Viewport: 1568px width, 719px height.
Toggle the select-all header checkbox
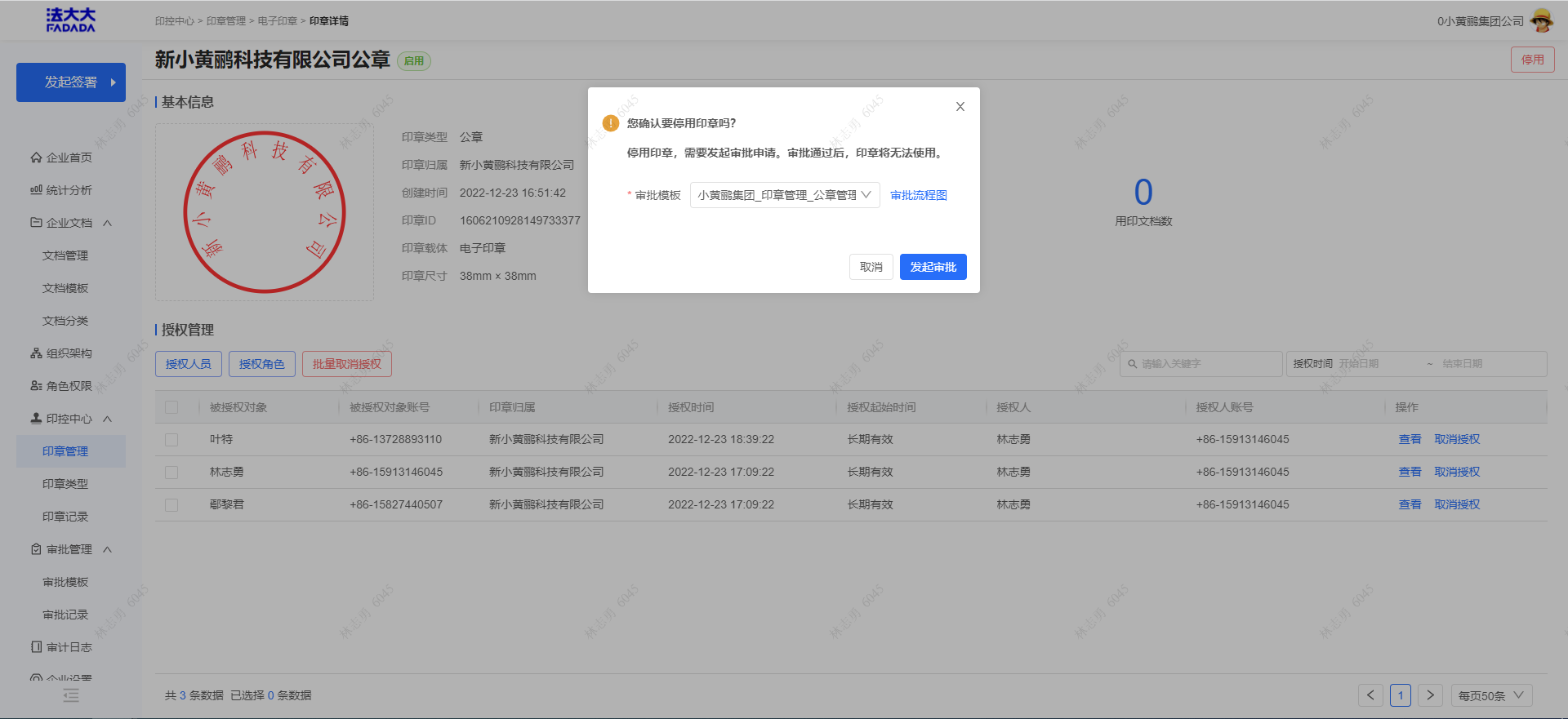[x=171, y=407]
